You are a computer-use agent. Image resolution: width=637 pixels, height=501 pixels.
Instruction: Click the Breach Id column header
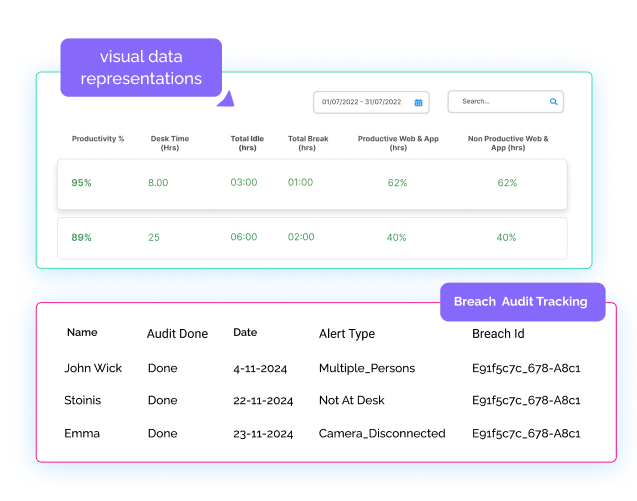point(498,334)
